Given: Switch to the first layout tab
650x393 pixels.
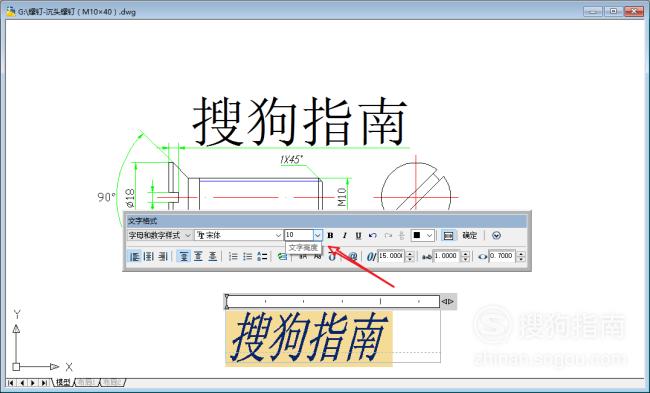Looking at the screenshot, I should tap(87, 382).
